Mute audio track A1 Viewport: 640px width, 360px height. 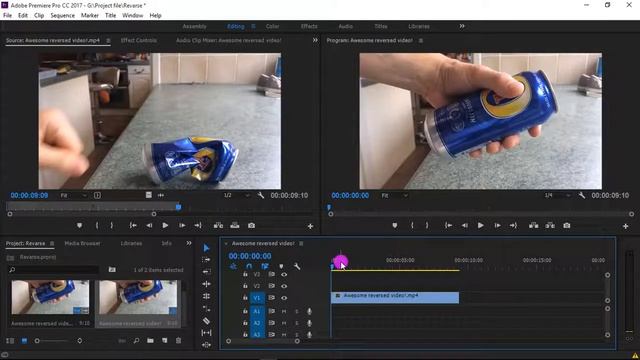coord(284,311)
